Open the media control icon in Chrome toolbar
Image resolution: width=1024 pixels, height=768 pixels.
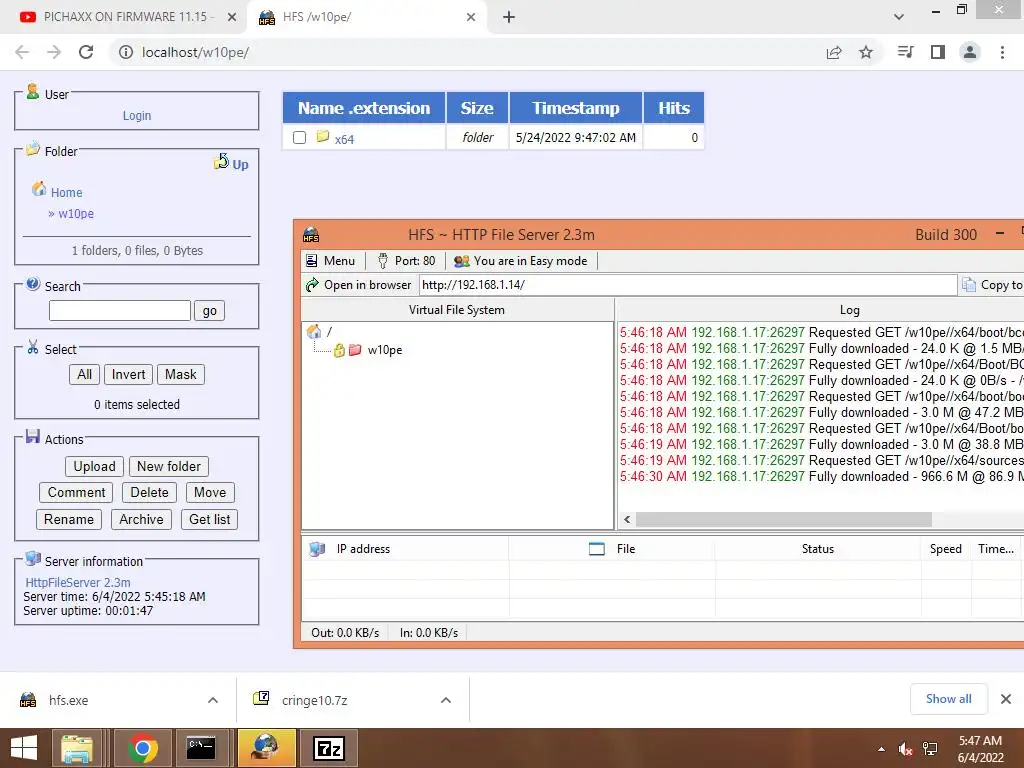(x=905, y=52)
